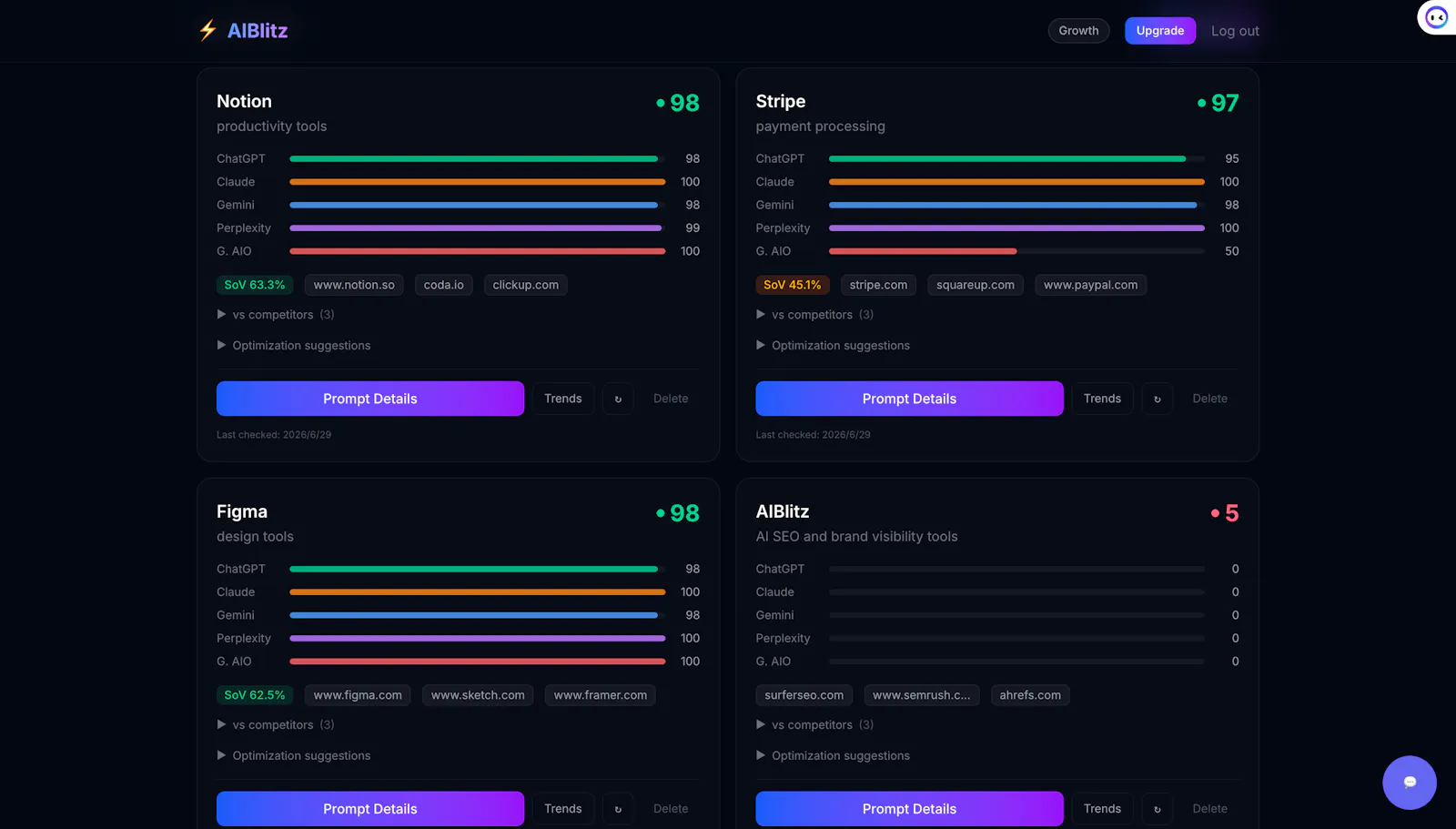The height and width of the screenshot is (829, 1456).
Task: Click the Log out link
Action: tap(1235, 31)
